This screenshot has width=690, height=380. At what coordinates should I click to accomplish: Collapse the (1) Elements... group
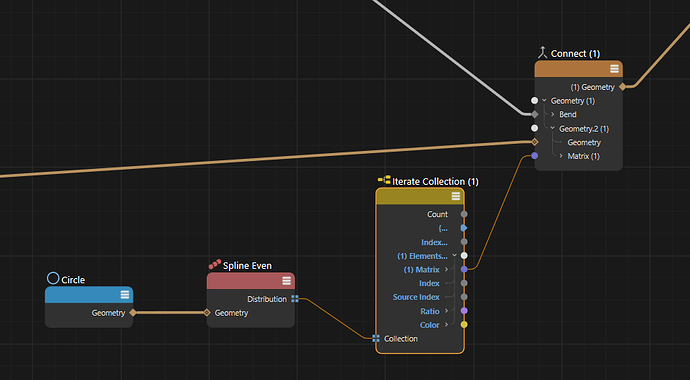pyautogui.click(x=454, y=256)
